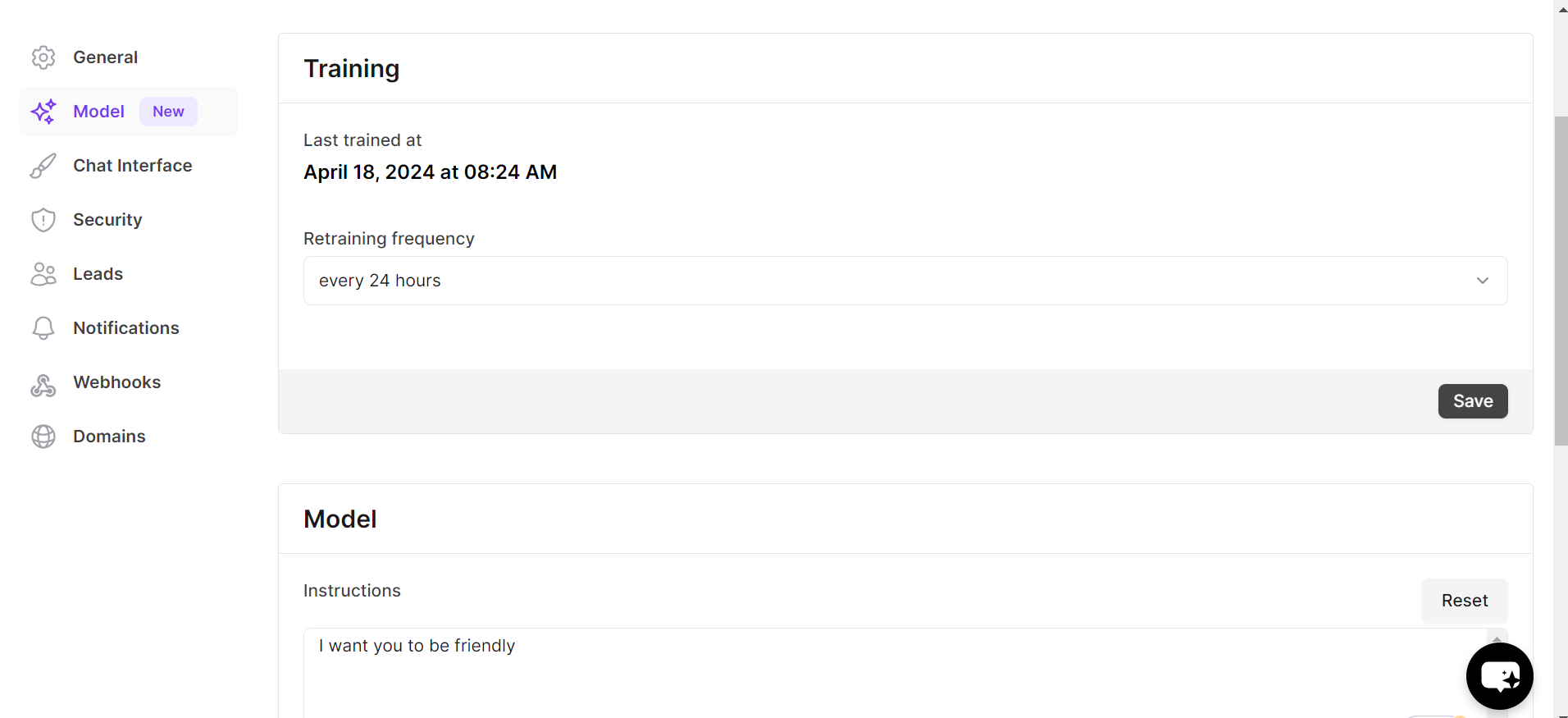Click the Model sparkle icon

coord(43,112)
